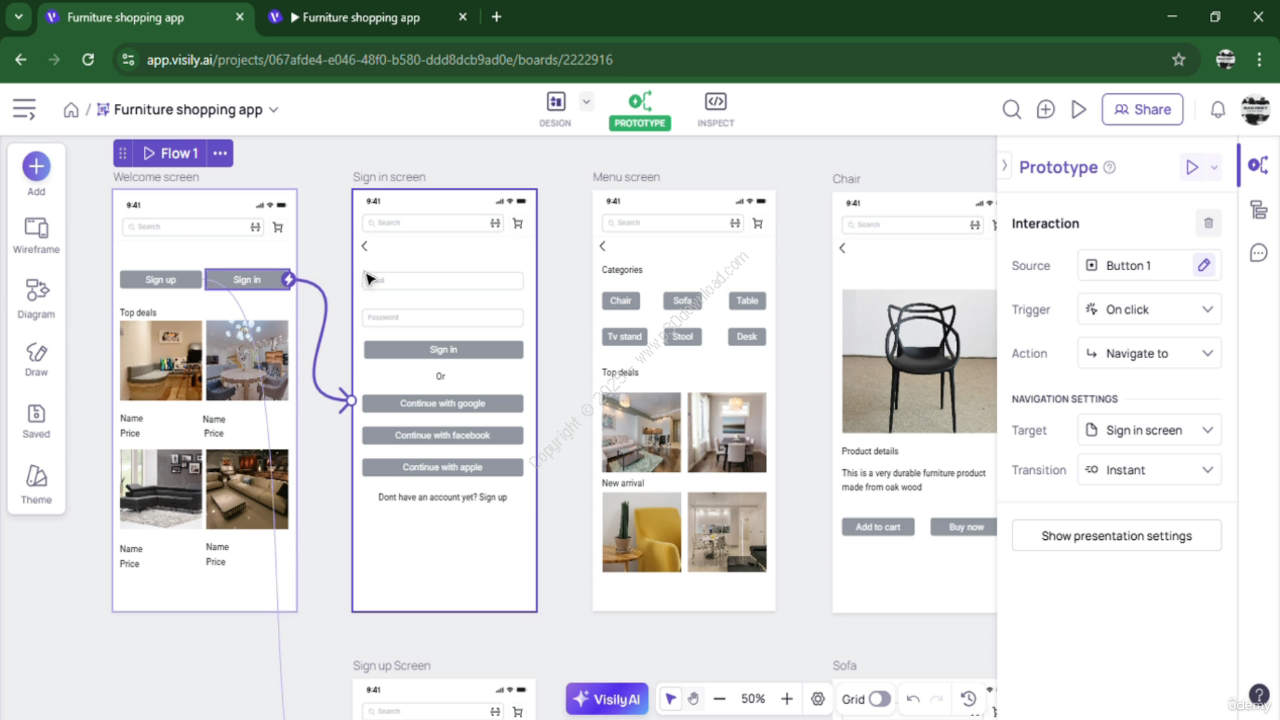Click Show presentation settings button
The image size is (1280, 720).
(x=1116, y=536)
